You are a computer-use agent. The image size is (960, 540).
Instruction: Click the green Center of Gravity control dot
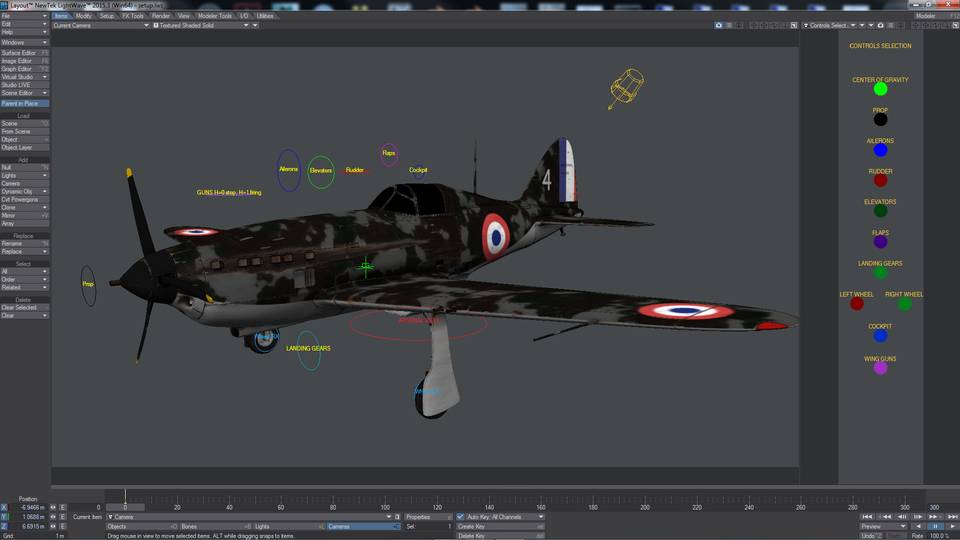(x=880, y=89)
